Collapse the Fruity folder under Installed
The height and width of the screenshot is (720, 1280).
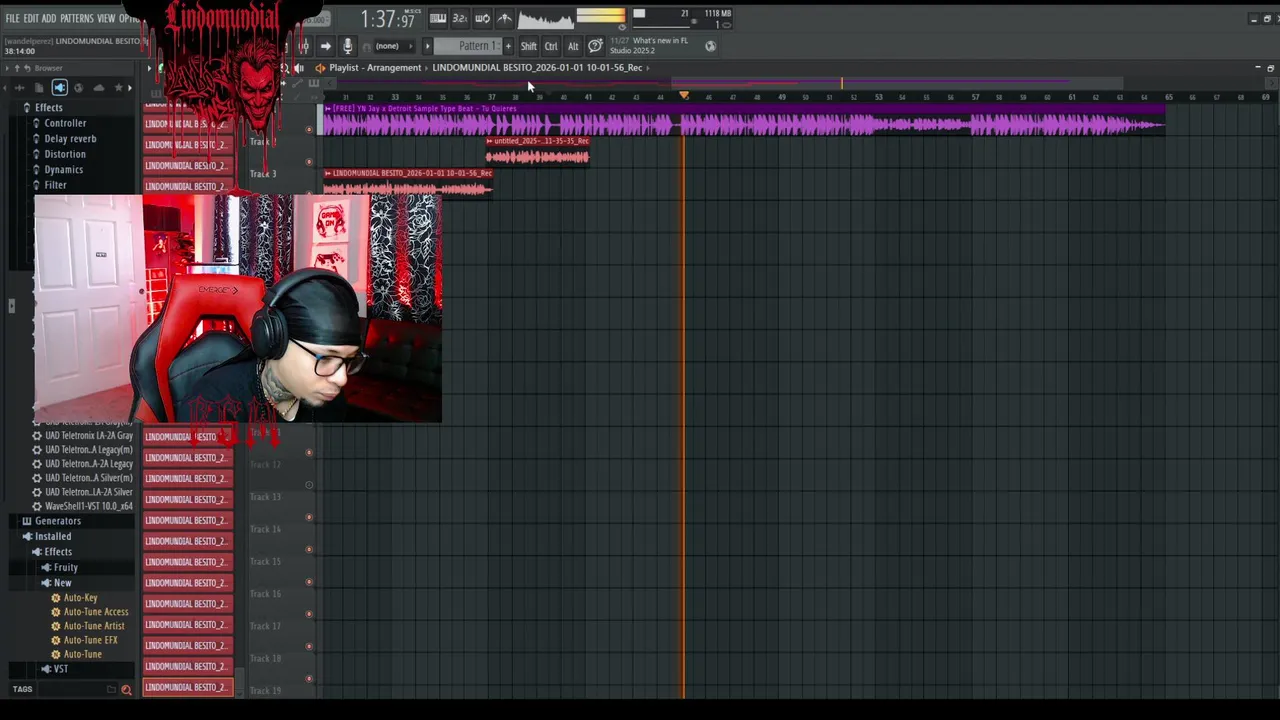coord(65,568)
